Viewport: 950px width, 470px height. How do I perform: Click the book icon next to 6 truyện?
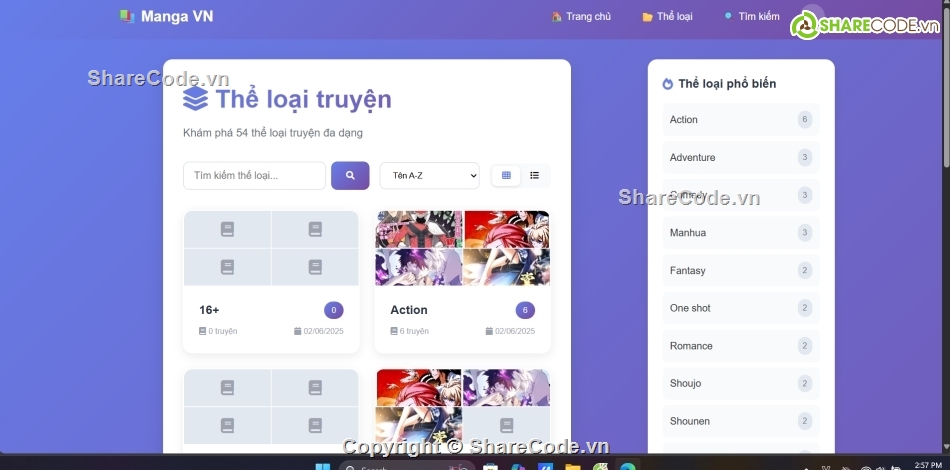[x=394, y=331]
